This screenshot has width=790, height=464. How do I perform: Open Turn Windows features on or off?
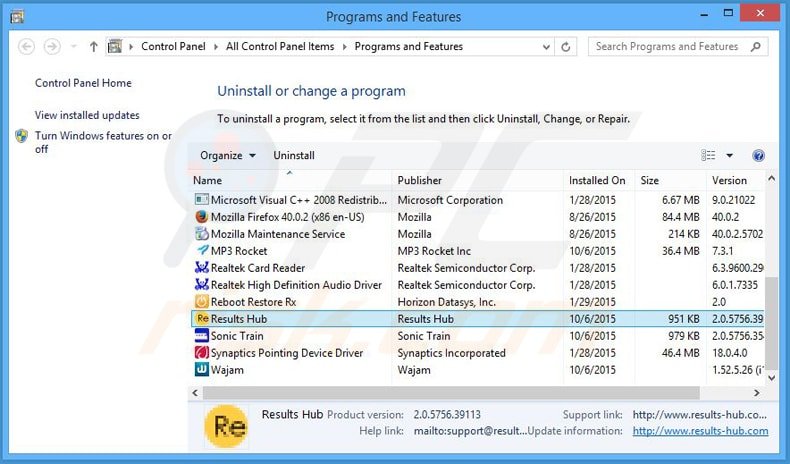click(103, 142)
